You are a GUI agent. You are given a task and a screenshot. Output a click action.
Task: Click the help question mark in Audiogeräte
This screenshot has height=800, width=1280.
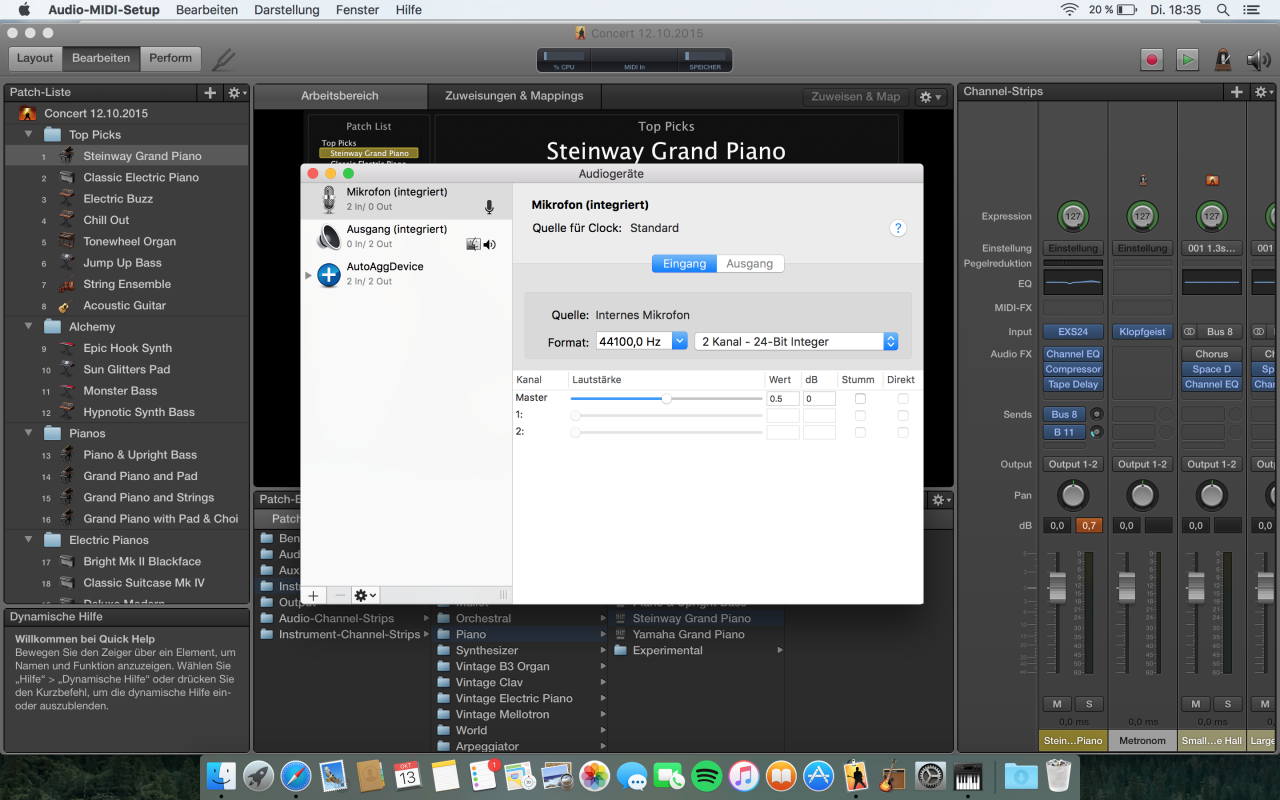(x=898, y=228)
